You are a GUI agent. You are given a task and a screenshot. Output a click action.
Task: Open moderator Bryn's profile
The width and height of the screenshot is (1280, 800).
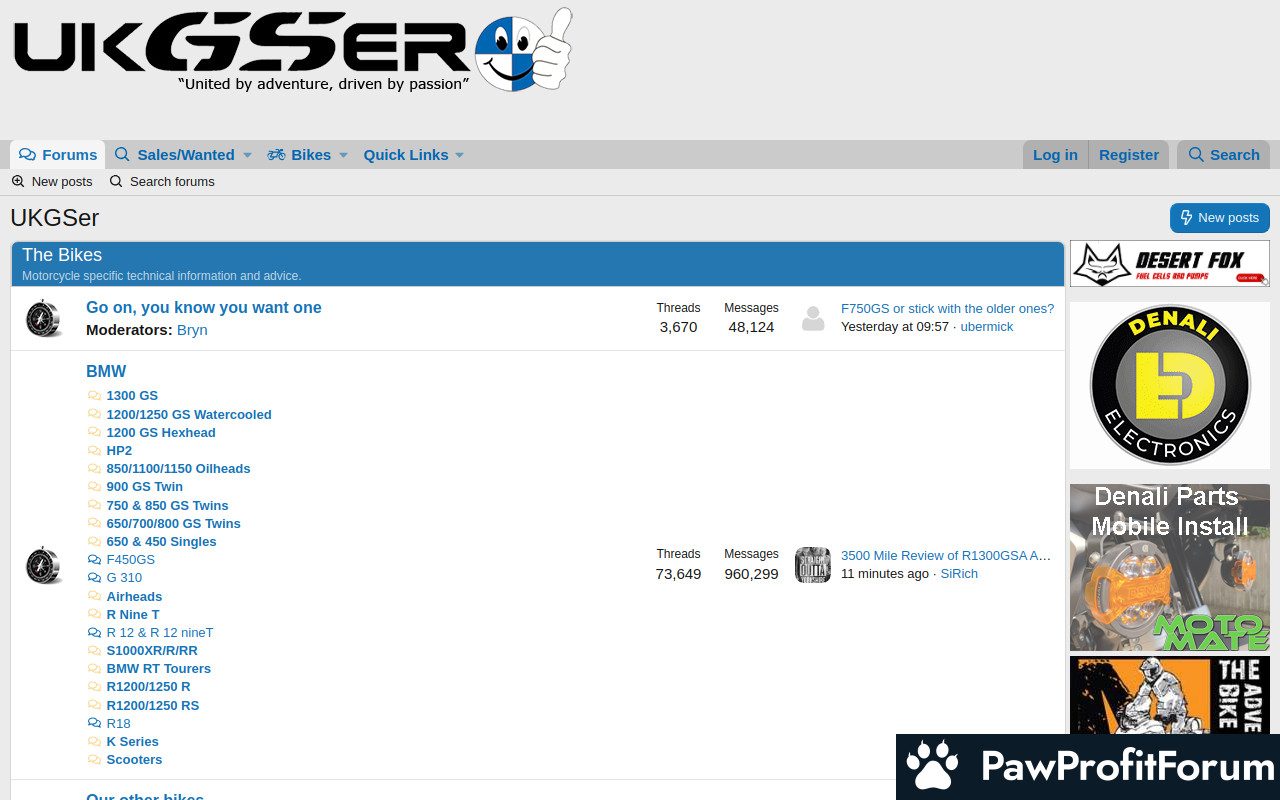[192, 330]
